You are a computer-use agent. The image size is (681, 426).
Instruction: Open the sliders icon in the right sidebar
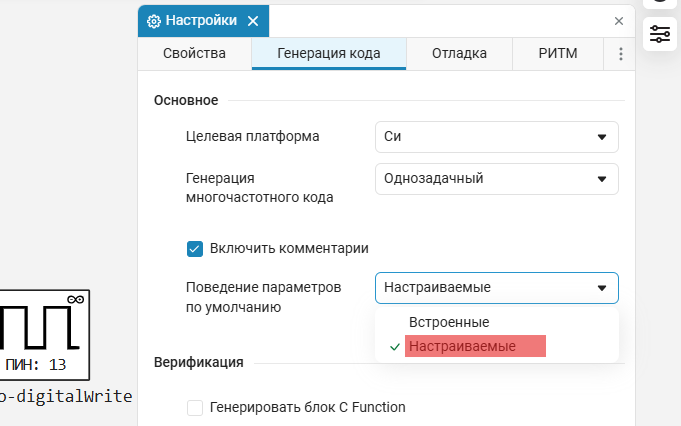tap(660, 34)
